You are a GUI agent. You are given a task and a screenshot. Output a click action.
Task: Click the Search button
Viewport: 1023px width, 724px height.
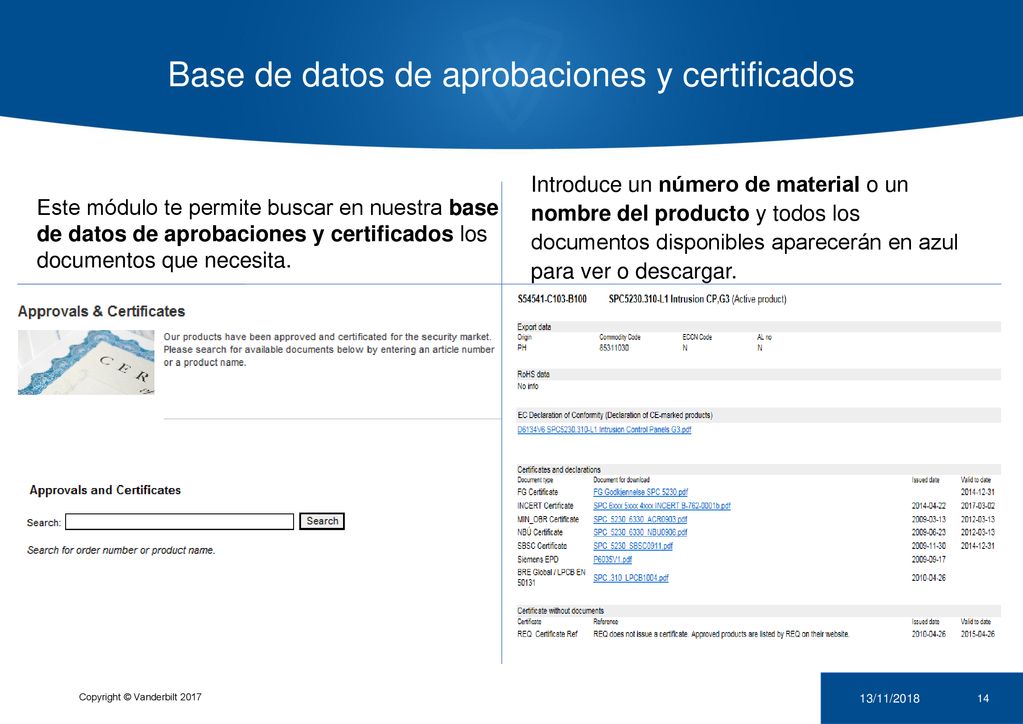point(322,521)
